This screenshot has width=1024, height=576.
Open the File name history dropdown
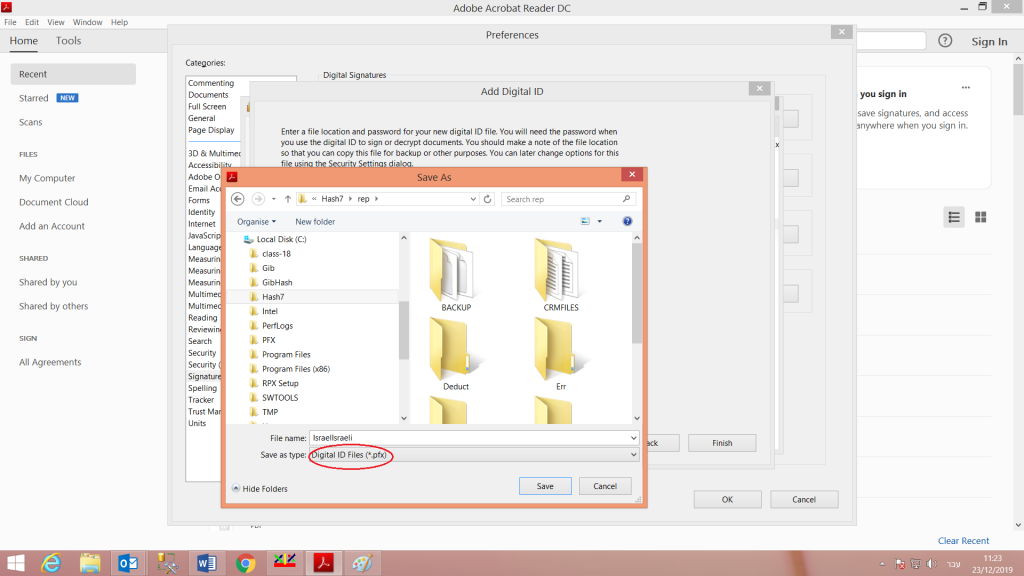(x=633, y=438)
